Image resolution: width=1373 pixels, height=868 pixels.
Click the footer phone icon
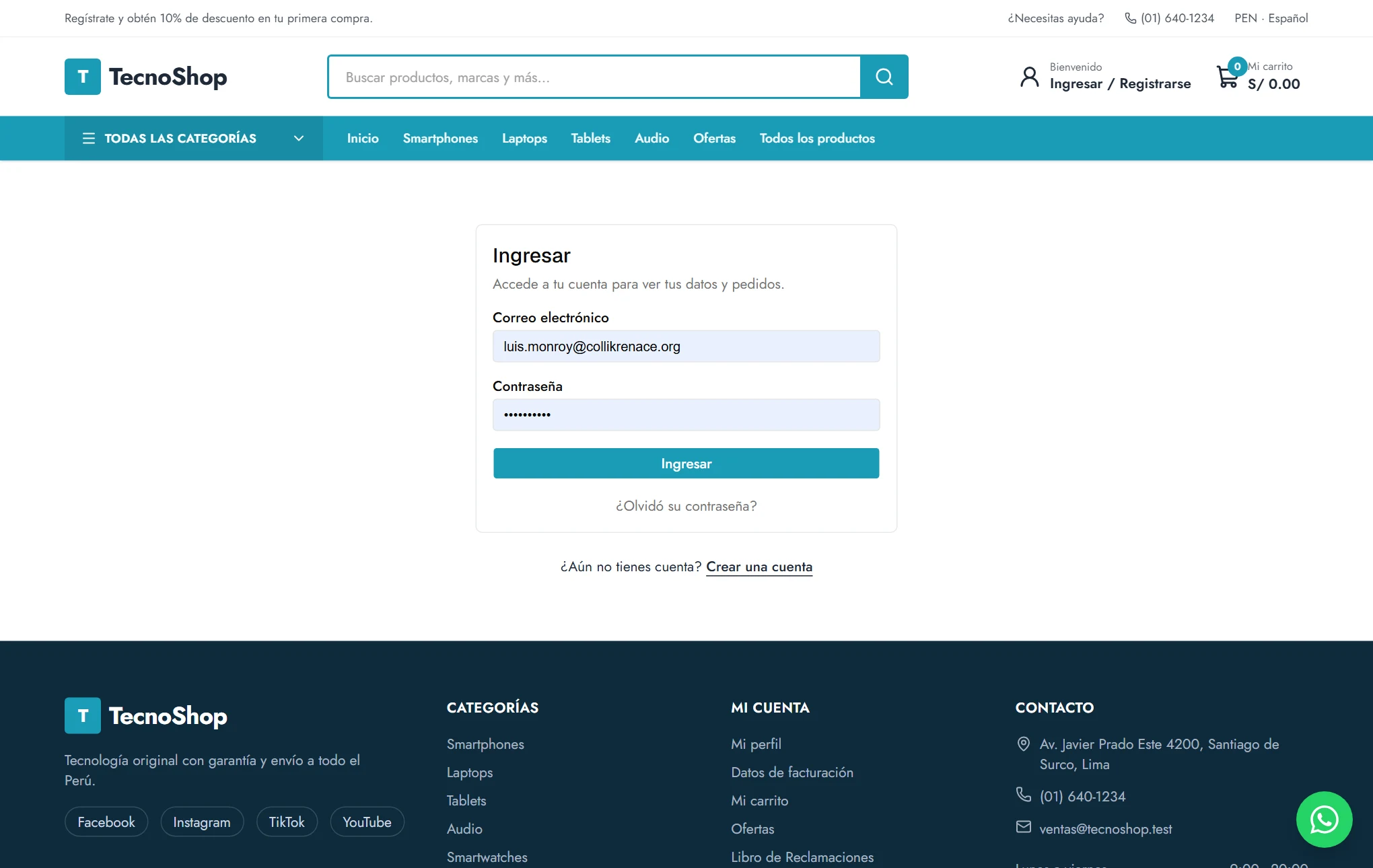coord(1024,795)
